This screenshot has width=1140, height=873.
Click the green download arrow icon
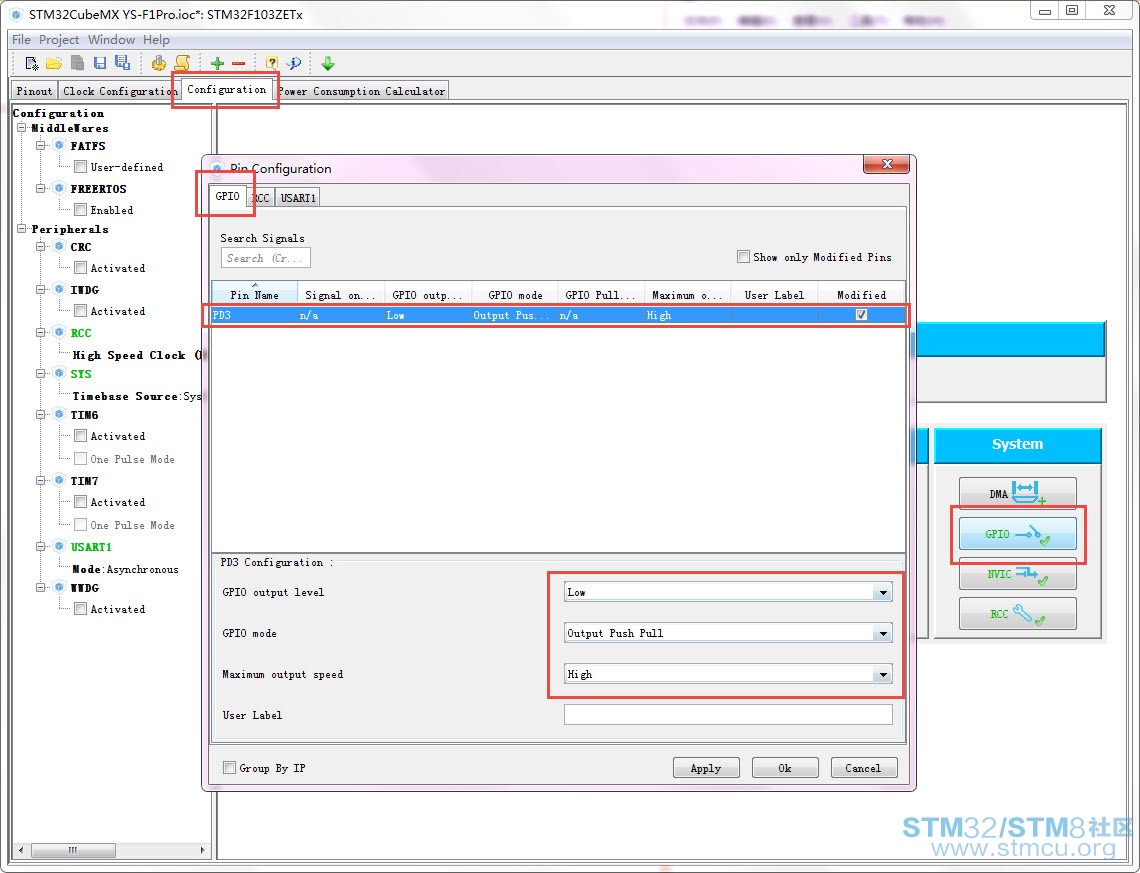[328, 63]
